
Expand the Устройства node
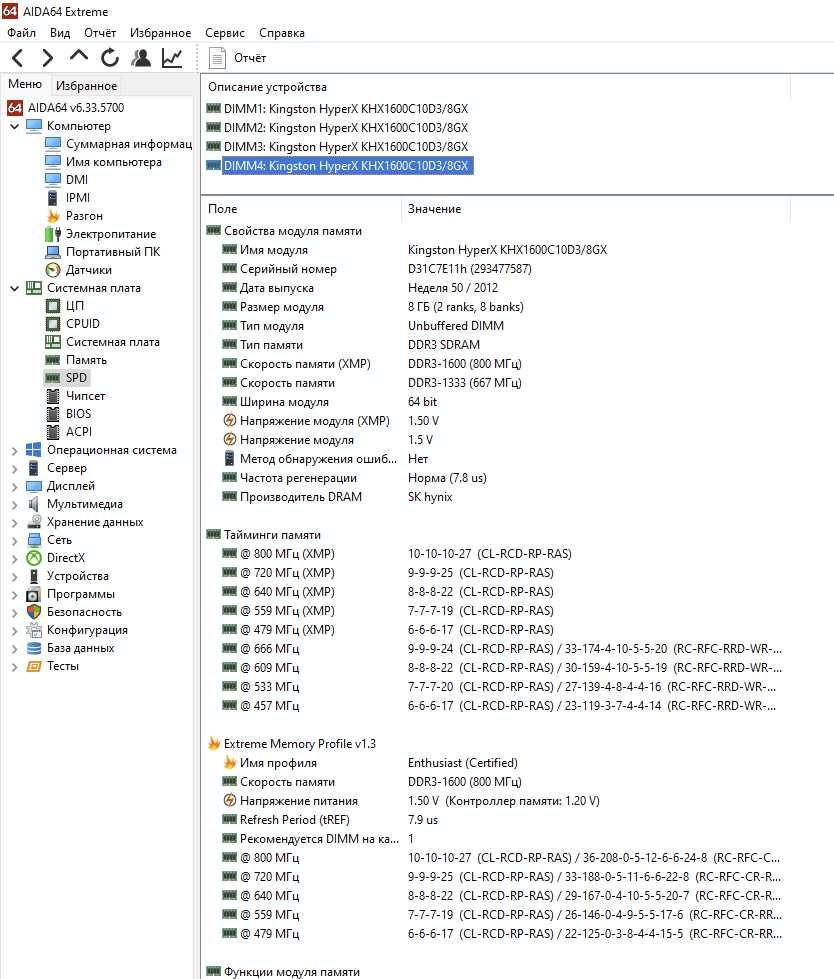14,577
